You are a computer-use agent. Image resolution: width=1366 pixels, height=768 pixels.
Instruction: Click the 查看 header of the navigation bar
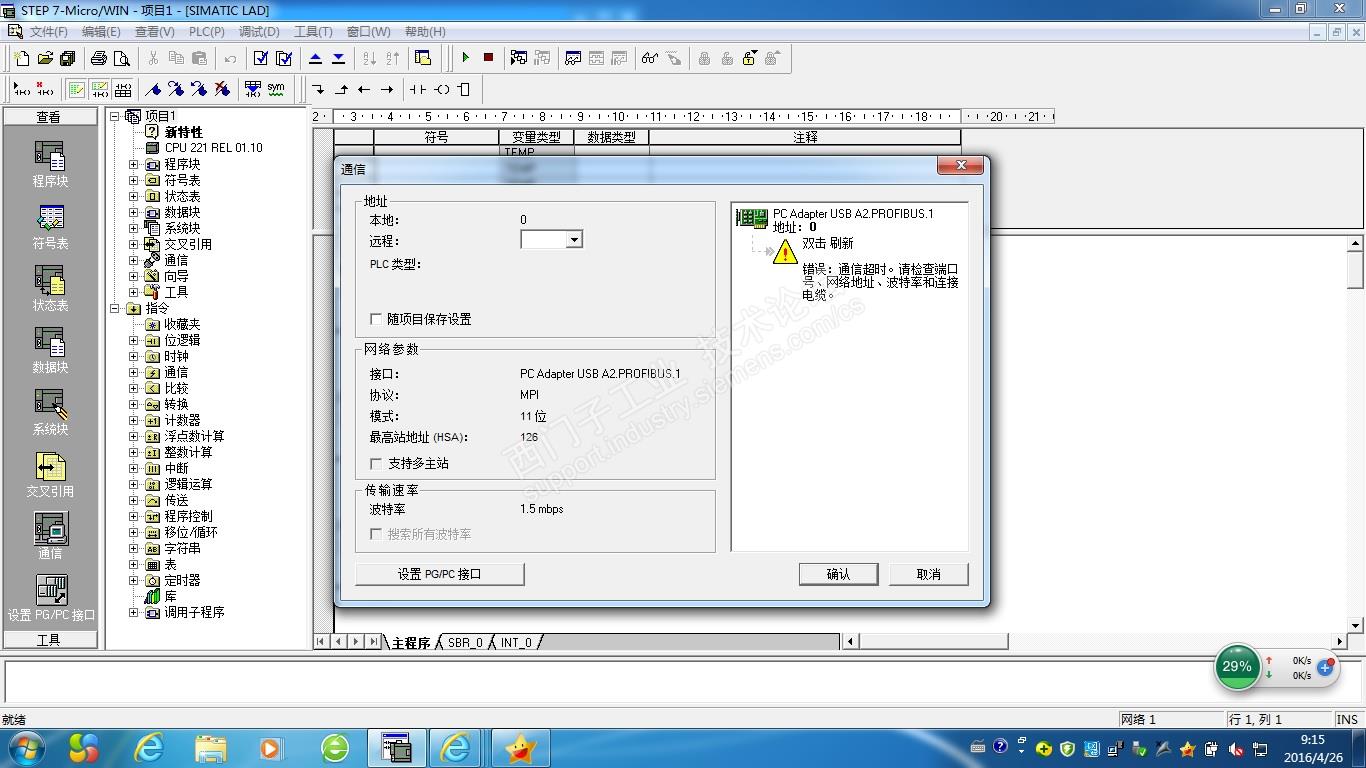pyautogui.click(x=50, y=117)
